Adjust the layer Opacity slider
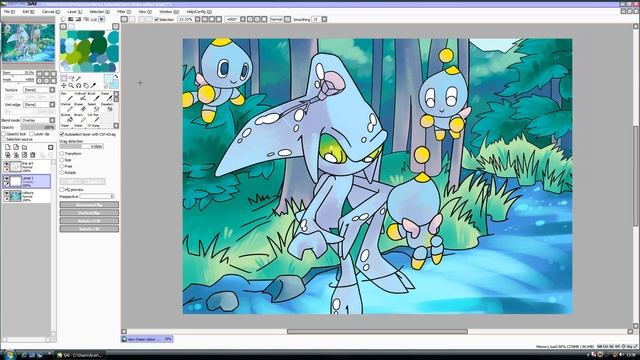Viewport: 640px width, 360px height. [38, 127]
